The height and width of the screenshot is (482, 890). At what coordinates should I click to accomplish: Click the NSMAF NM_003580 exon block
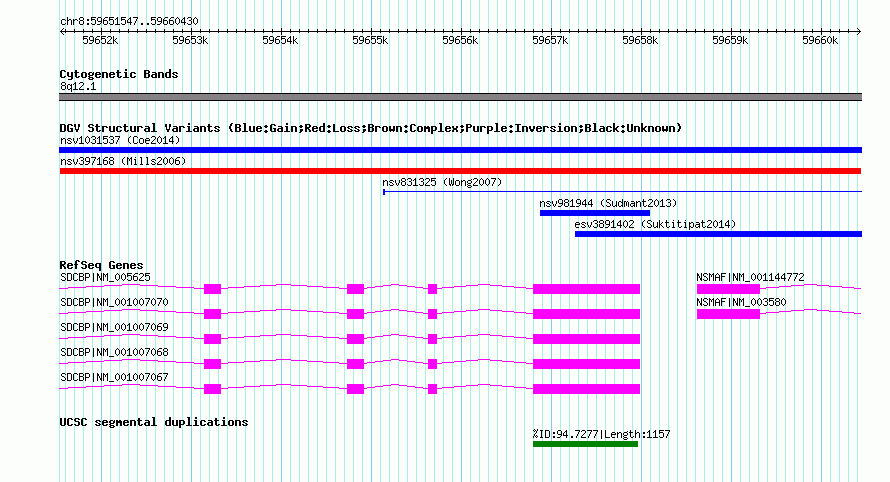(728, 314)
